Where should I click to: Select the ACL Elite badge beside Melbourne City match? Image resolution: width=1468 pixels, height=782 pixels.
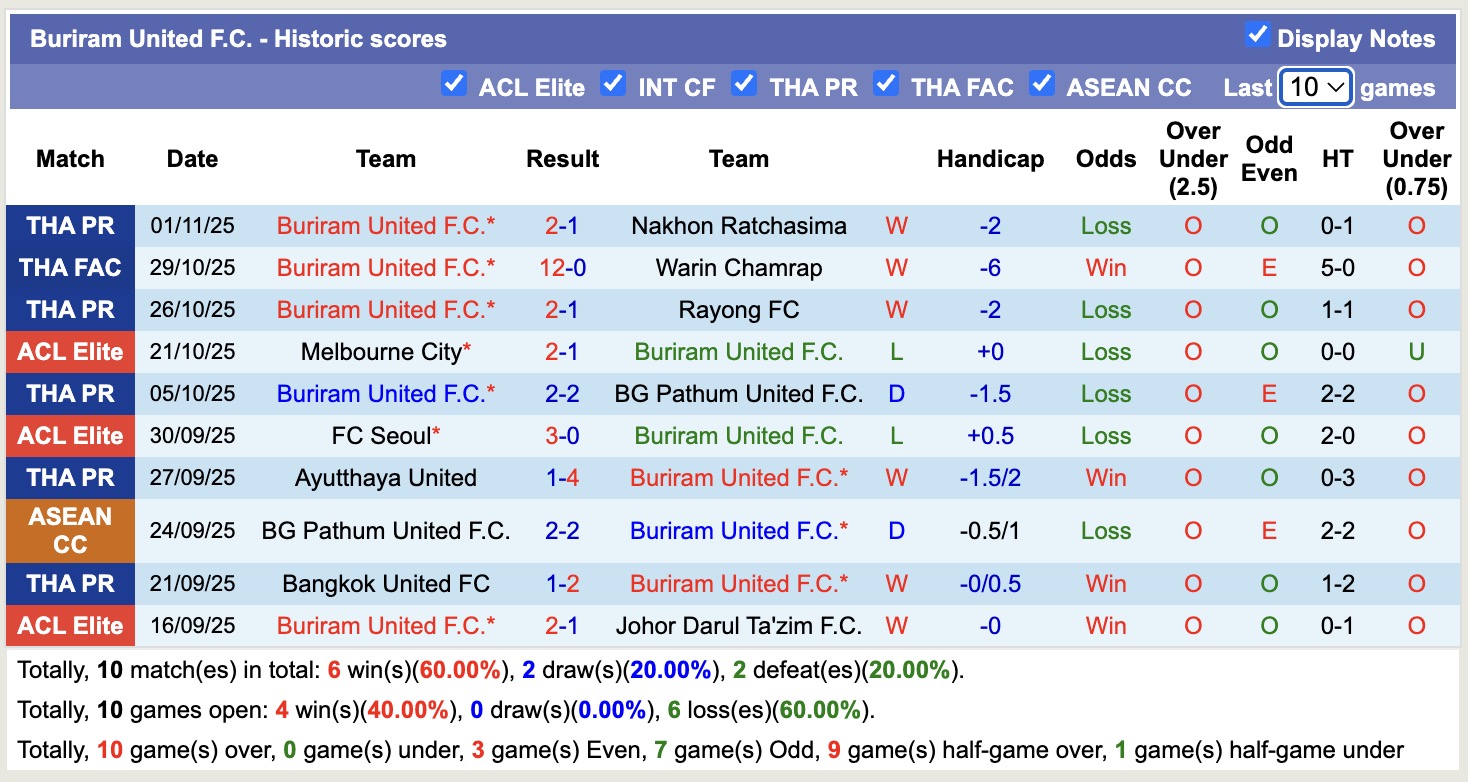70,352
